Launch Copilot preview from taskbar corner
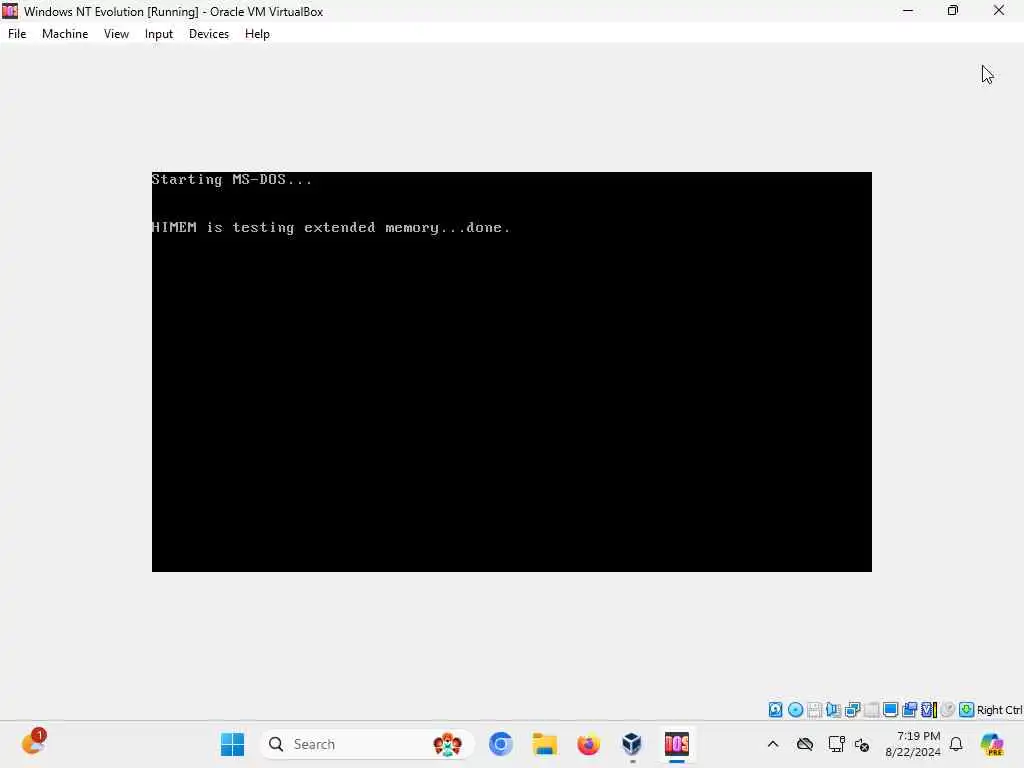1024x768 pixels. point(992,744)
